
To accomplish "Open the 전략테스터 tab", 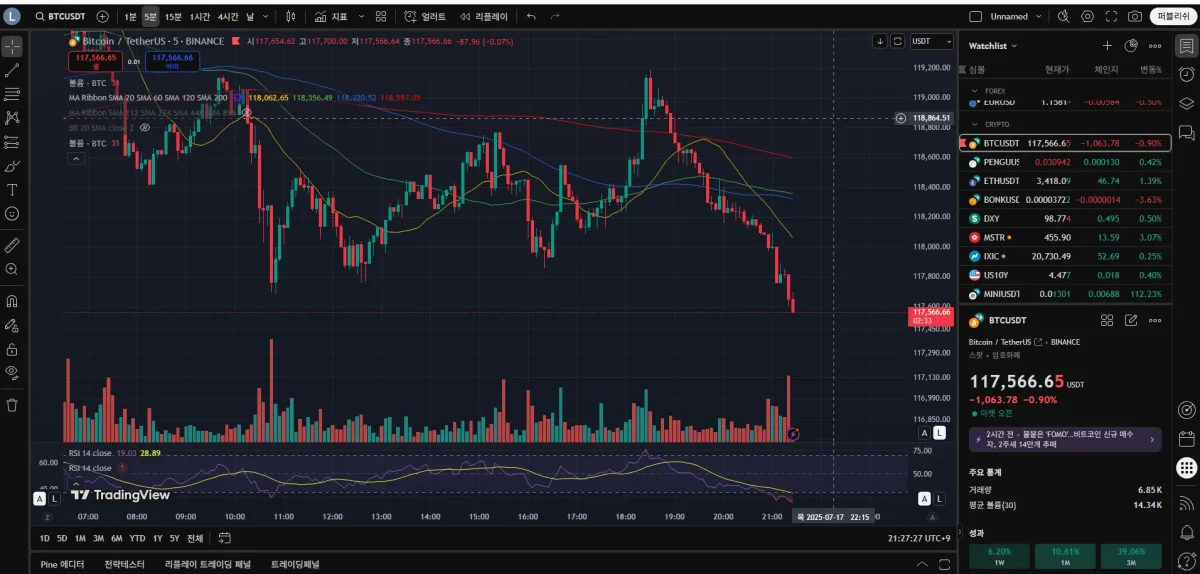I will tap(124, 564).
